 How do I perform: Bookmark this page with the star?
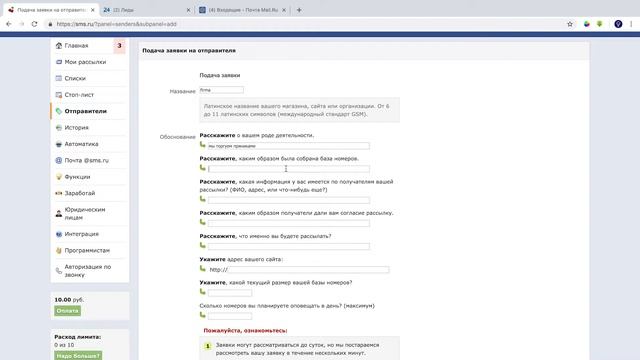click(570, 24)
